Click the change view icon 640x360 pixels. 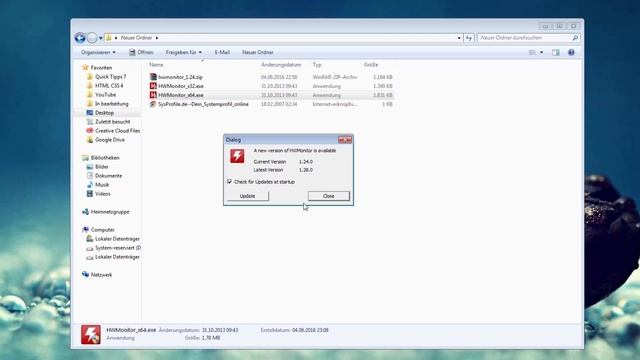tap(532, 52)
